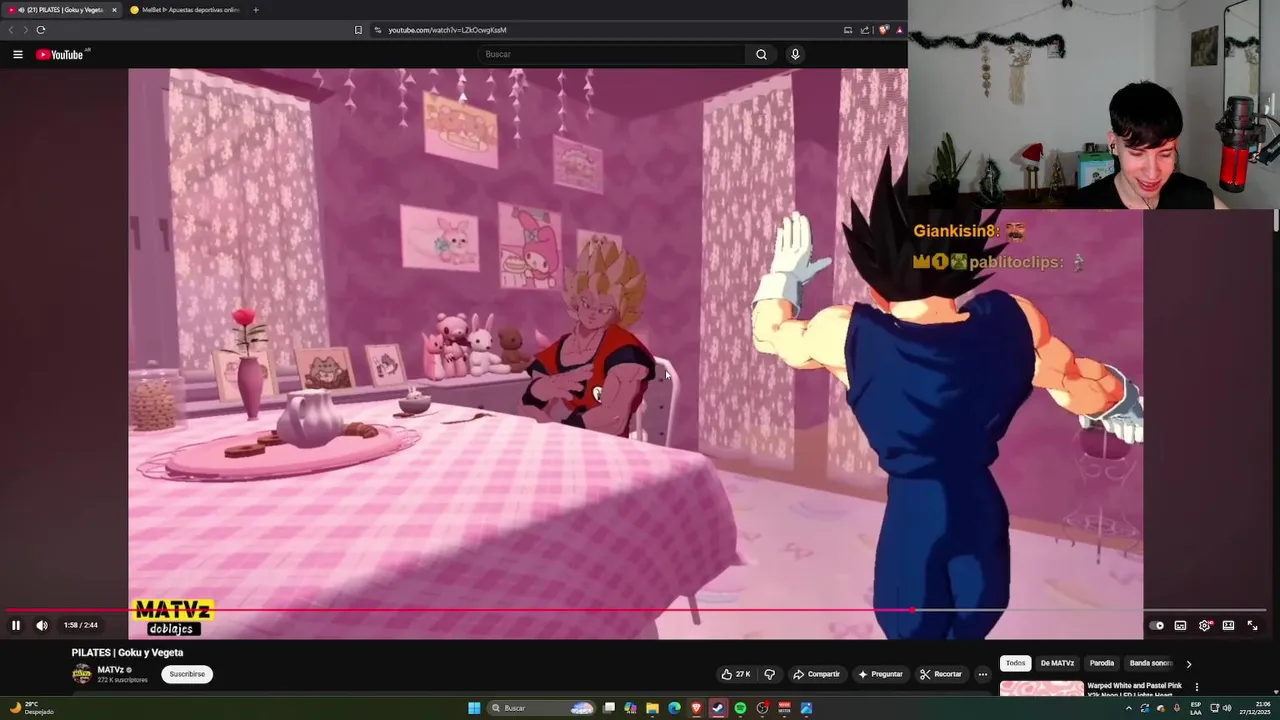Image resolution: width=1280 pixels, height=720 pixels.
Task: Open Steam from the taskbar
Action: [x=718, y=708]
